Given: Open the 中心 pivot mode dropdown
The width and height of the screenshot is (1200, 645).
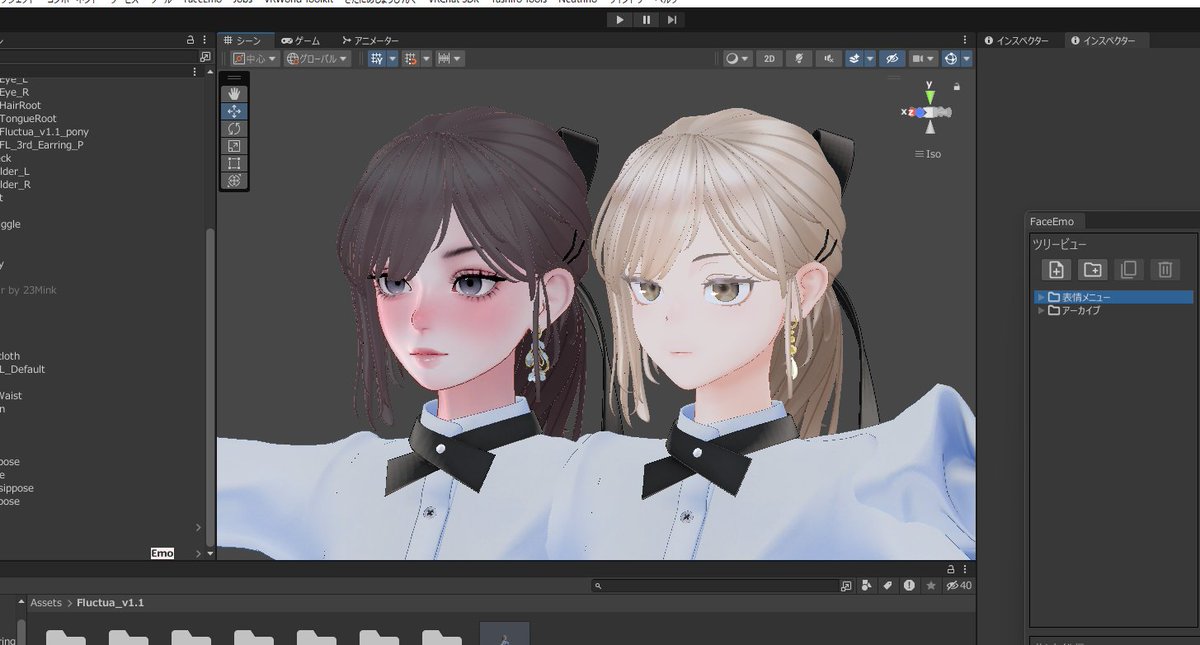Looking at the screenshot, I should point(254,59).
